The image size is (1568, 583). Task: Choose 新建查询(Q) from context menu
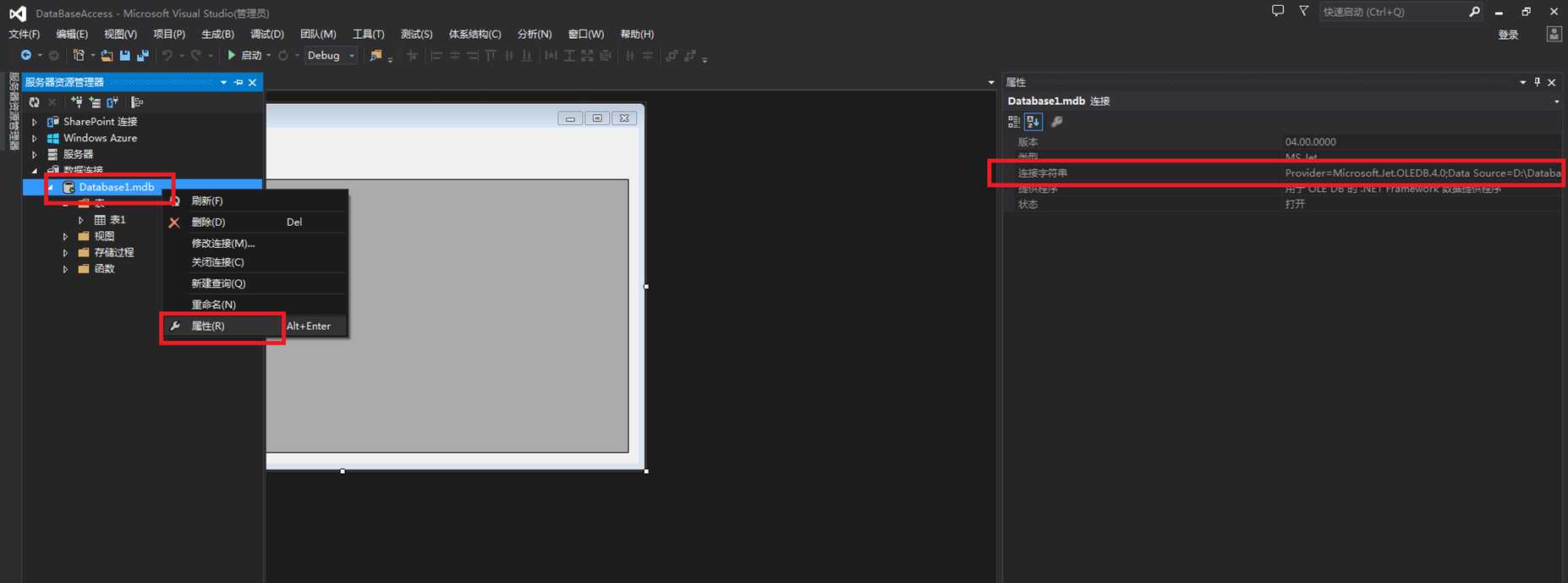coord(255,283)
